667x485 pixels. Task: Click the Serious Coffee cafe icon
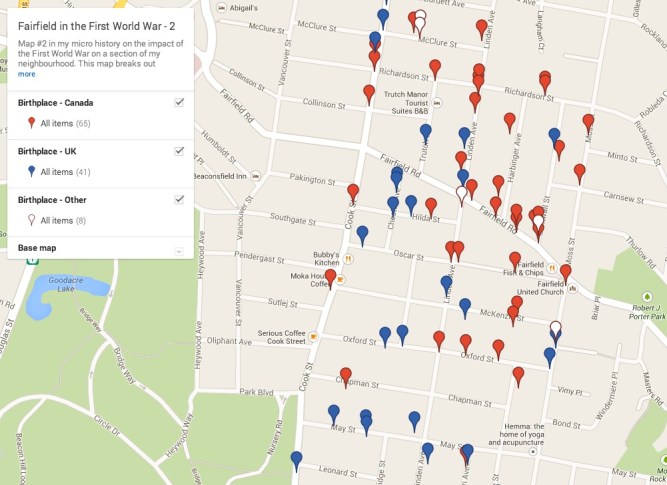315,336
